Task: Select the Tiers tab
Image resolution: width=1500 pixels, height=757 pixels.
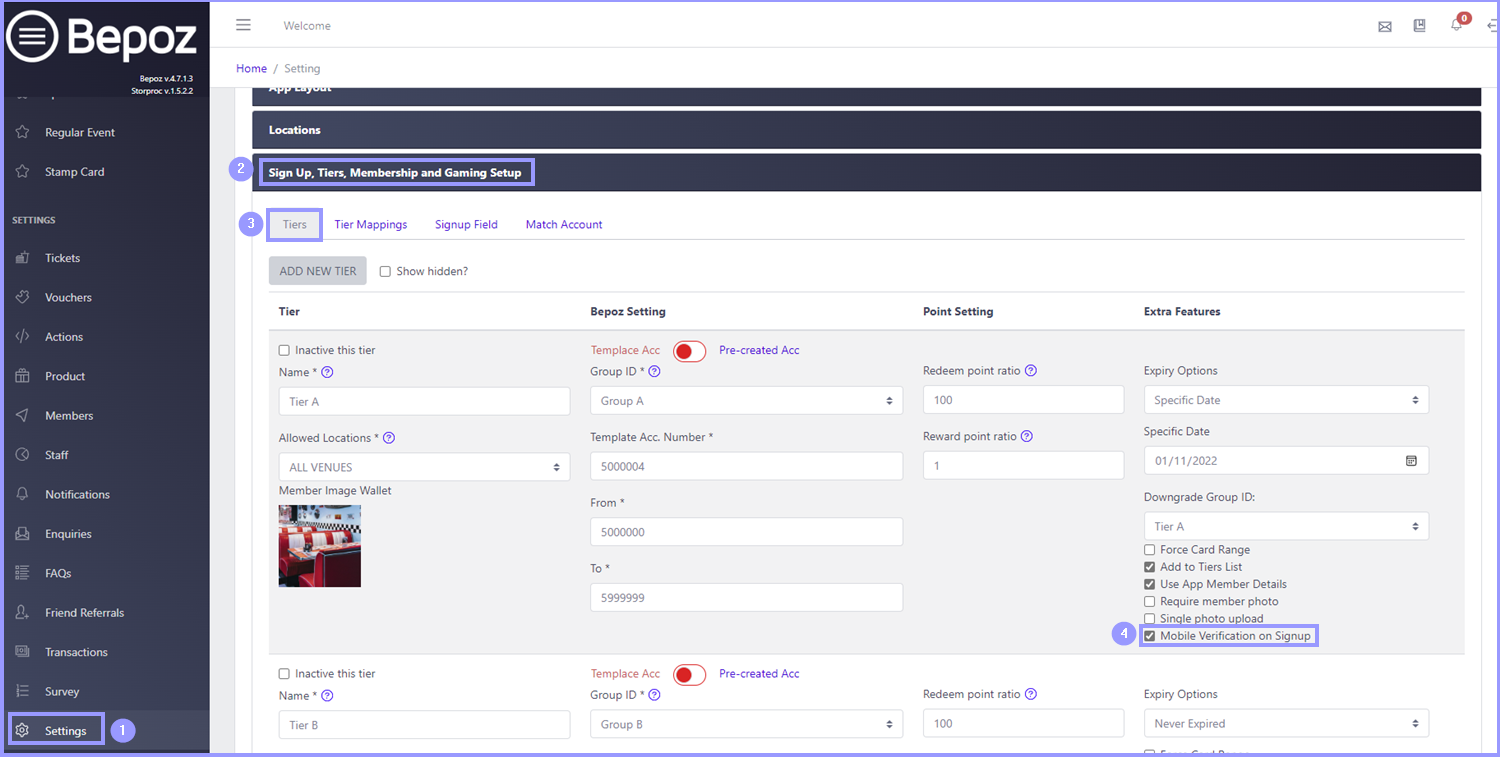Action: (x=294, y=225)
